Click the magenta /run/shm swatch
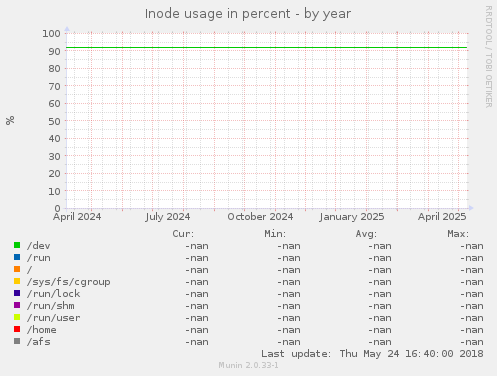The height and width of the screenshot is (376, 497). (17, 305)
